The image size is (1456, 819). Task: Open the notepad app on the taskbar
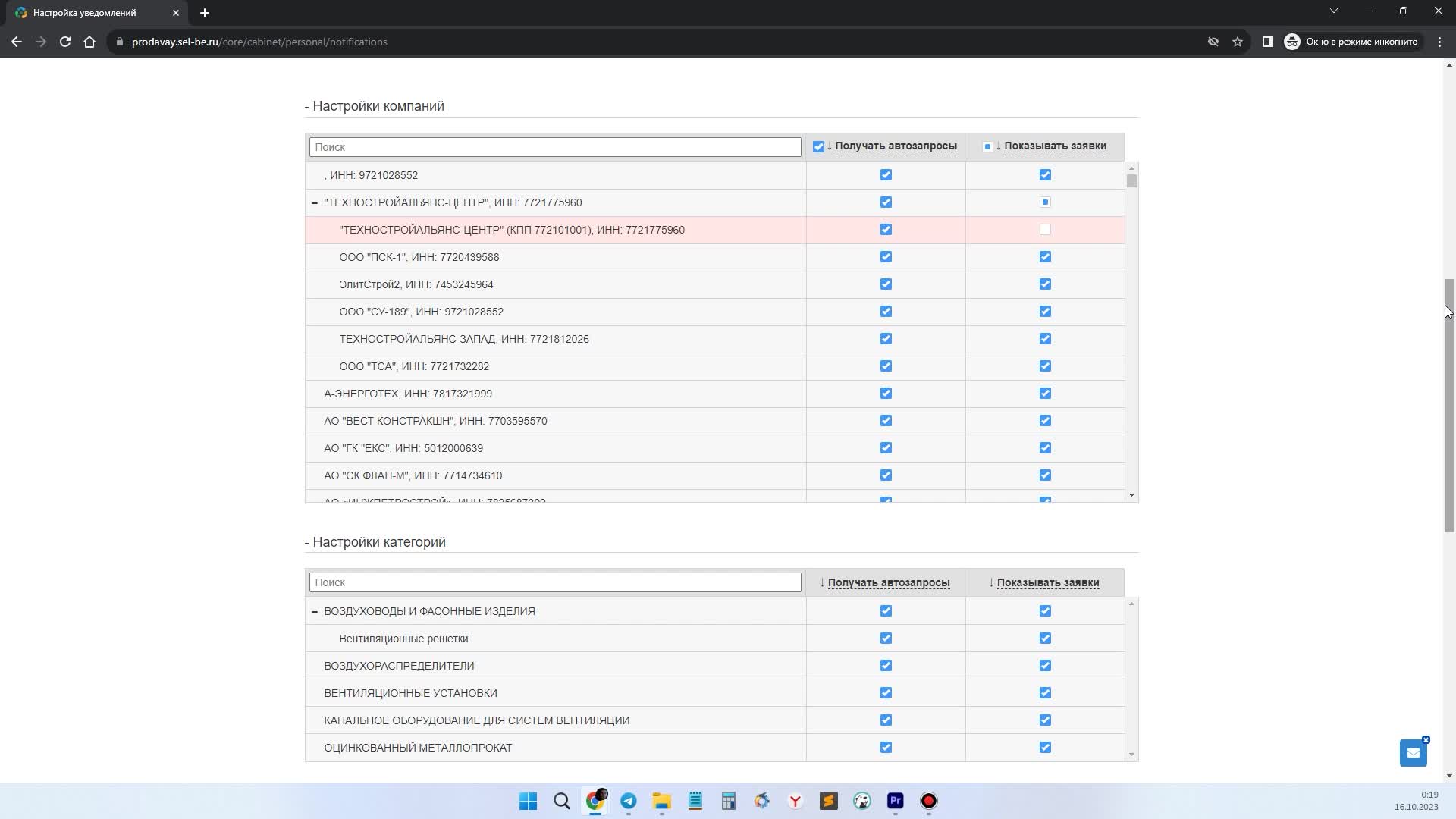(x=695, y=801)
